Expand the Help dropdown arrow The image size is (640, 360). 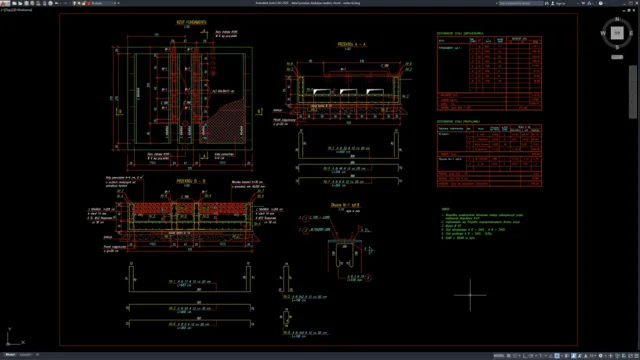tap(605, 3)
